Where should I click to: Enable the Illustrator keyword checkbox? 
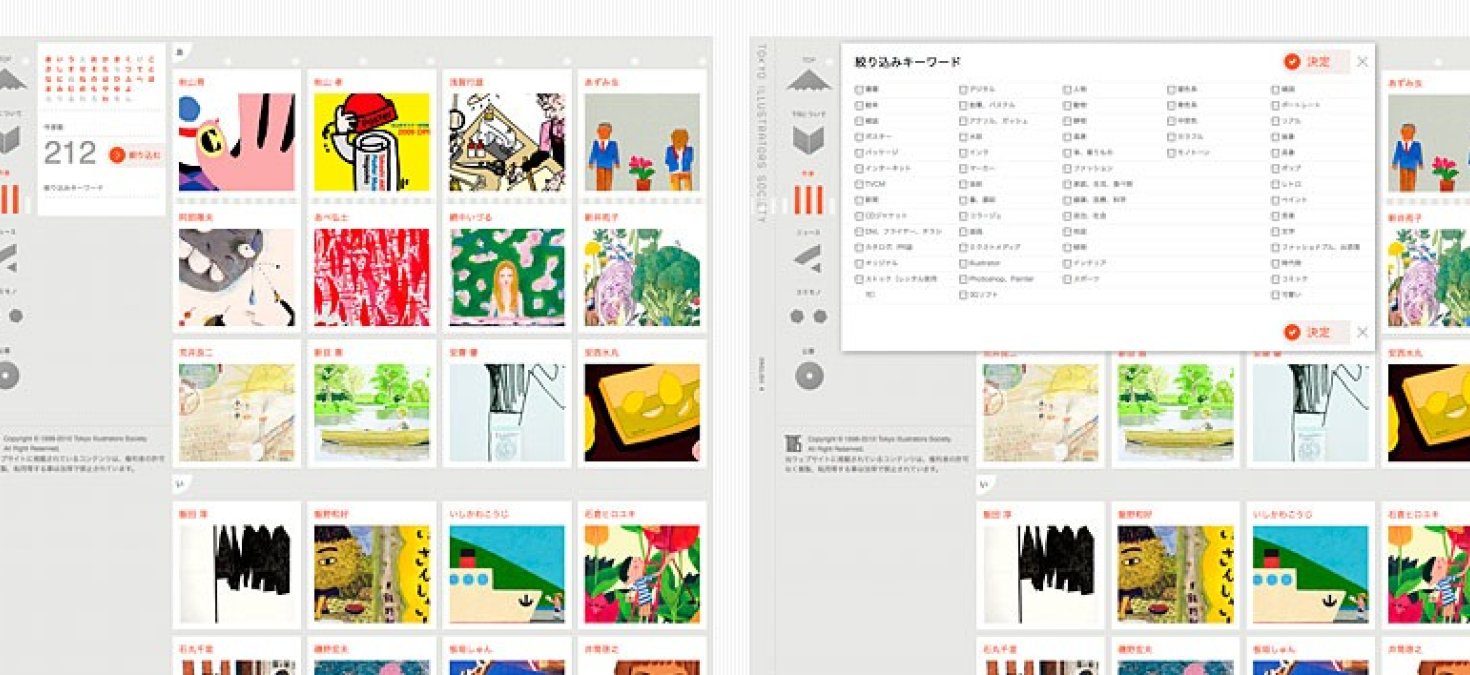pyautogui.click(x=964, y=263)
